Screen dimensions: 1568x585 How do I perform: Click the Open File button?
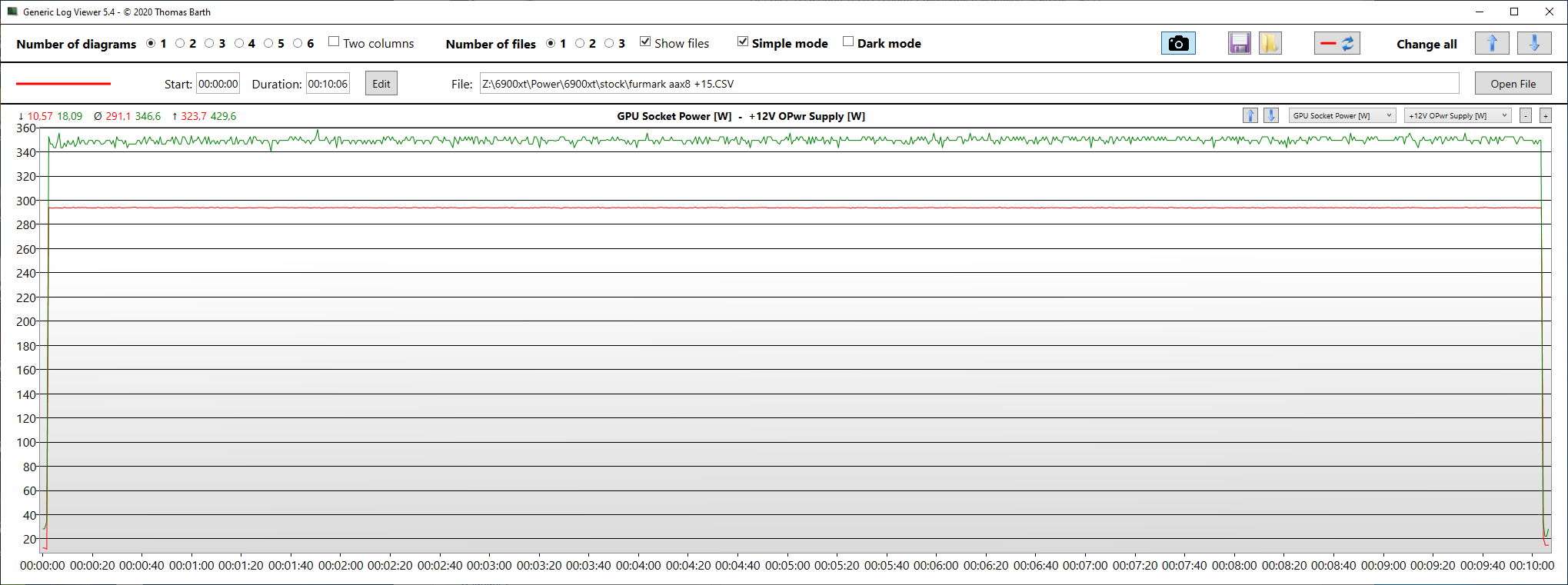[1513, 84]
